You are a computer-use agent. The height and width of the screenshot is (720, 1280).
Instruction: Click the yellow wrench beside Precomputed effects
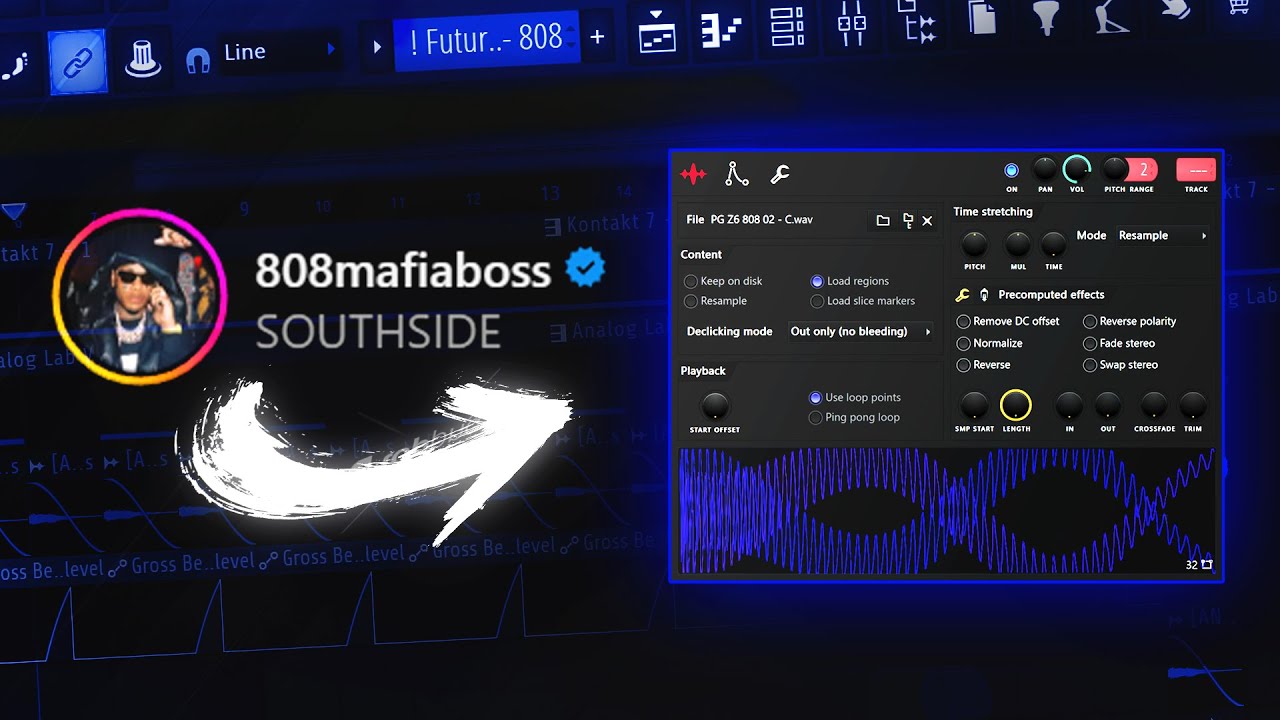(x=963, y=295)
